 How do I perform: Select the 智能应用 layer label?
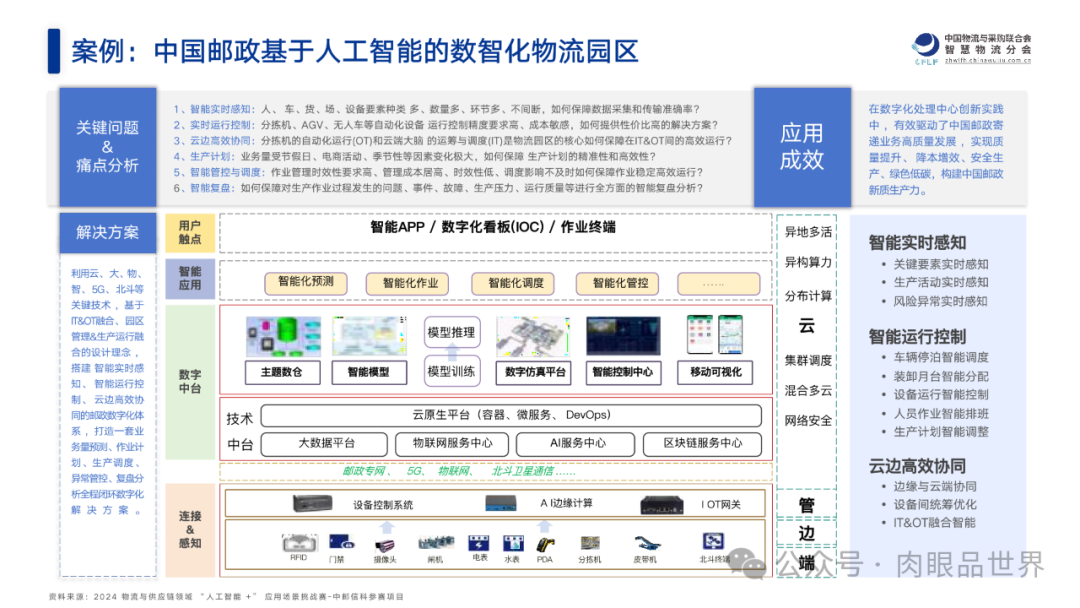tap(190, 278)
